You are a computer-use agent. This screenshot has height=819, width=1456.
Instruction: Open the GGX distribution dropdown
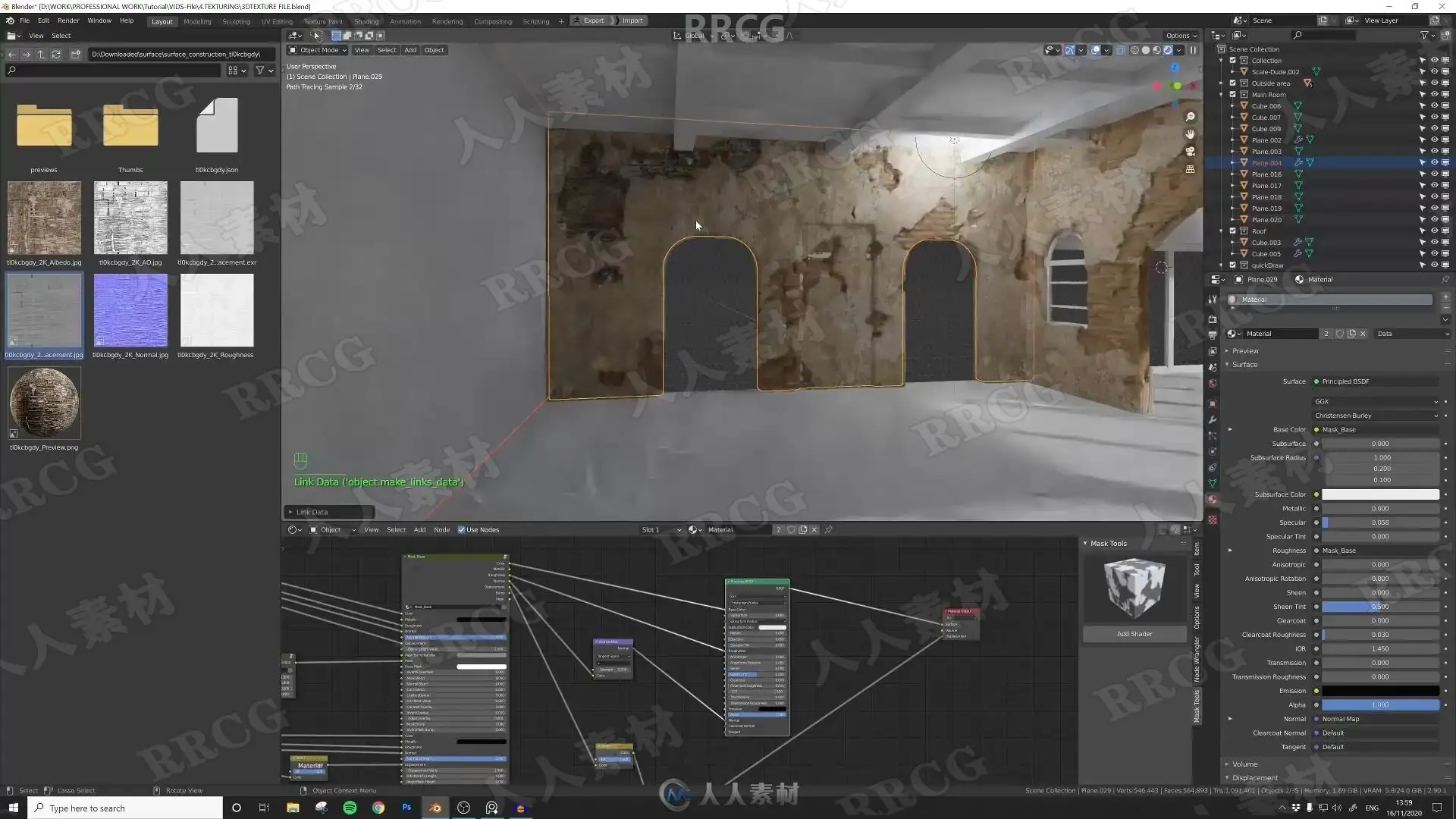click(x=1376, y=402)
